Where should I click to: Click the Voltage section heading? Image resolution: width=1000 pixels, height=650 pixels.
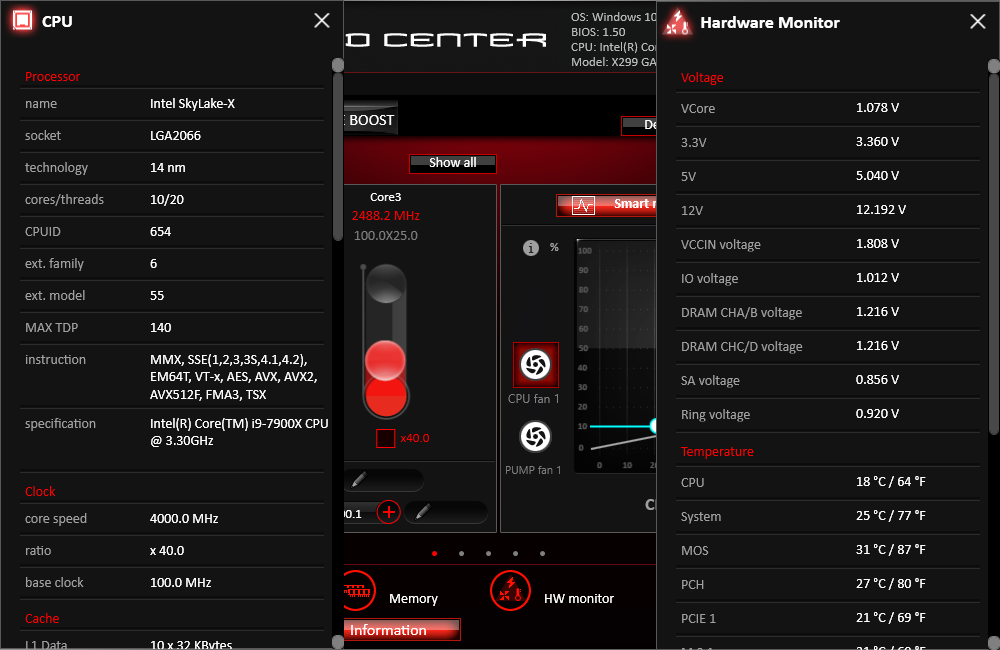(x=702, y=78)
